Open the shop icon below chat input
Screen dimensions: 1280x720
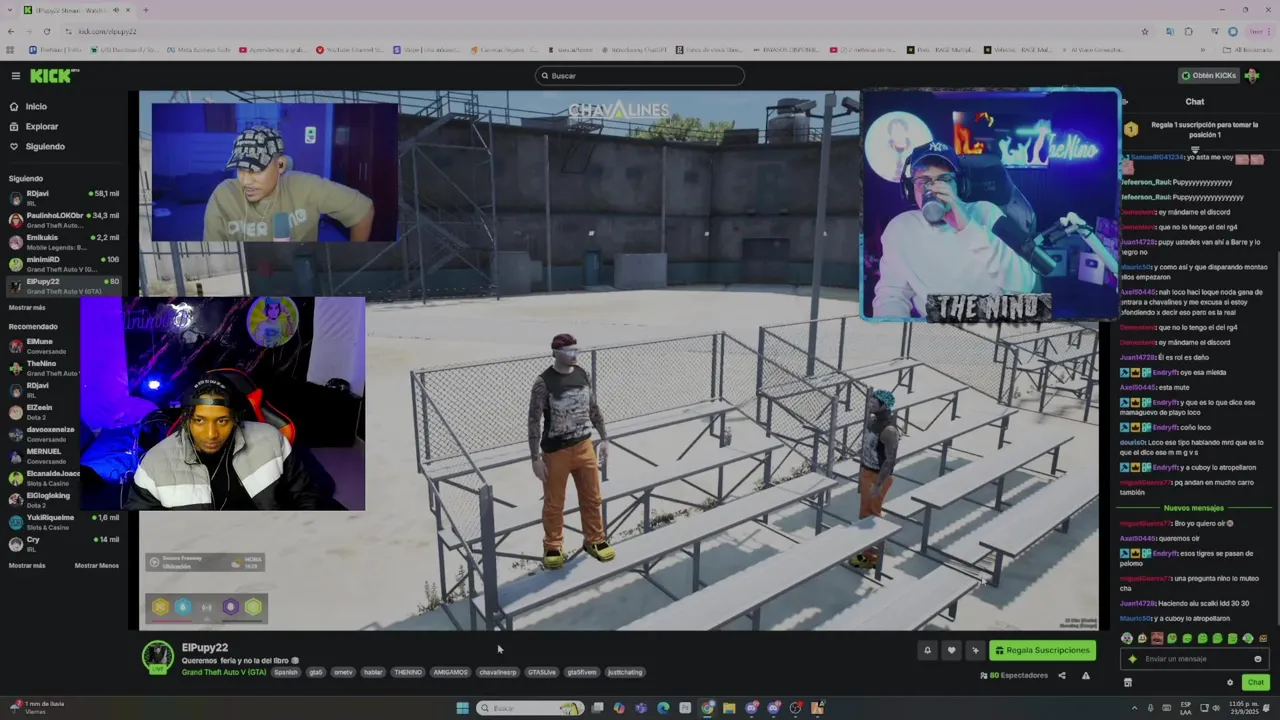pos(1128,682)
